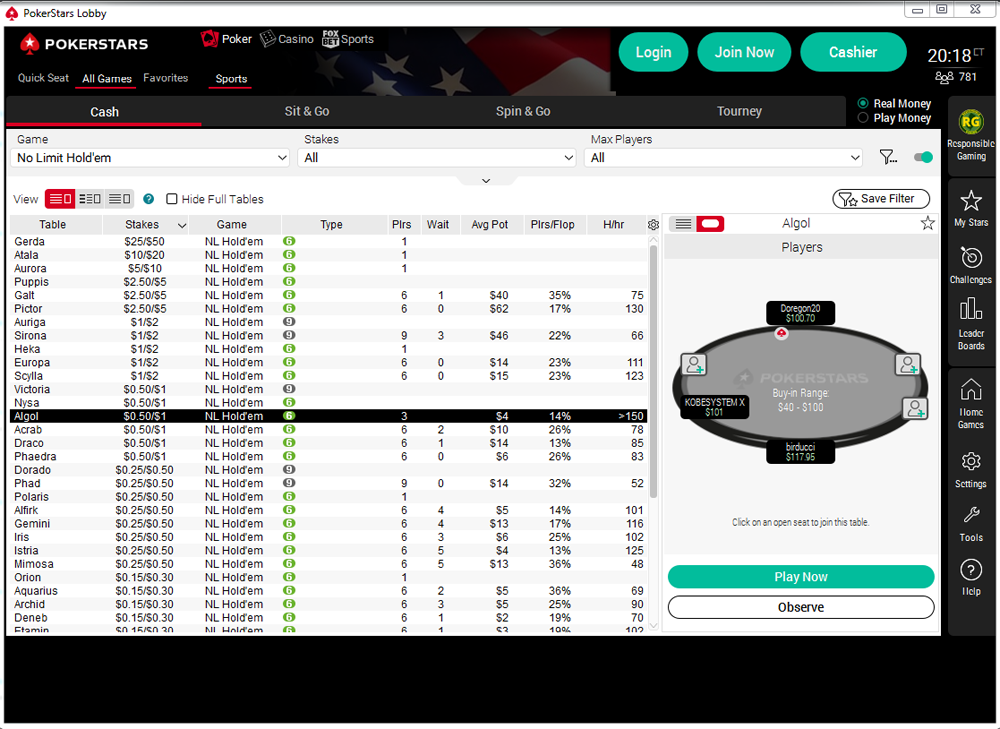
Task: Open the Cashier button
Action: 853,52
